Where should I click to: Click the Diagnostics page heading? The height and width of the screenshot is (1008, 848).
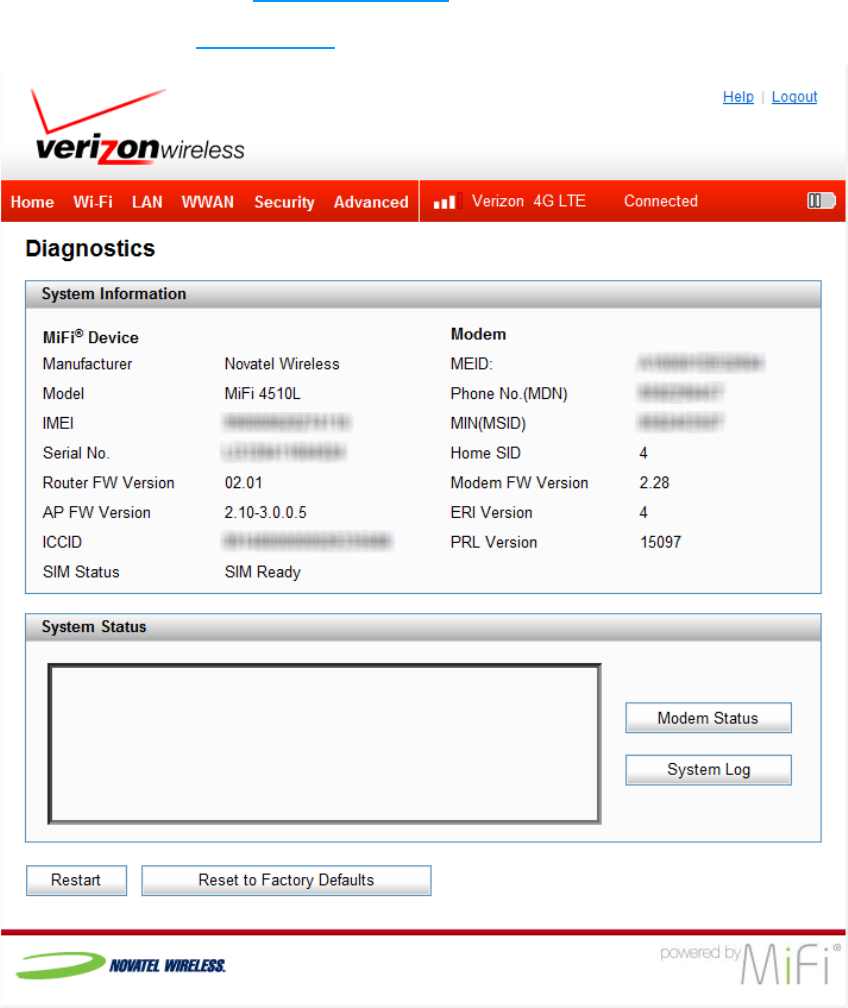tap(90, 249)
